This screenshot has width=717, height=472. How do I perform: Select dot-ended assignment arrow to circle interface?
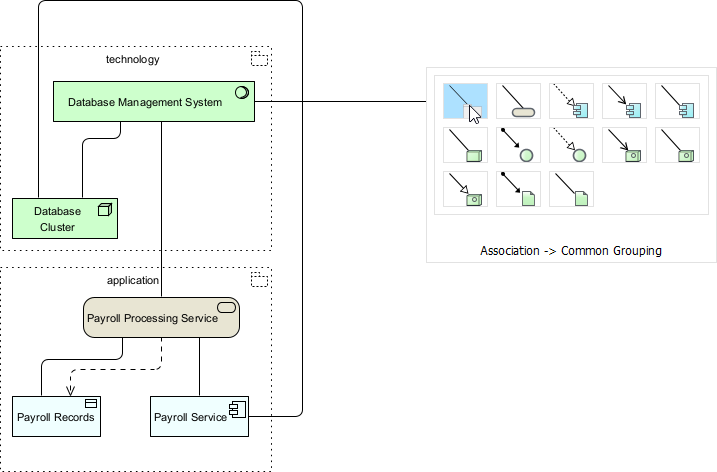pyautogui.click(x=518, y=145)
